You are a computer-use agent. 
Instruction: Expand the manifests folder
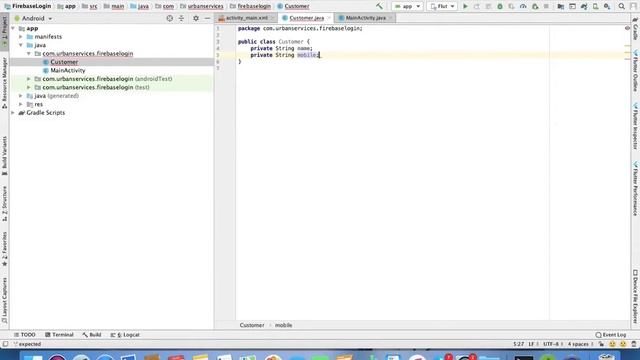21,37
